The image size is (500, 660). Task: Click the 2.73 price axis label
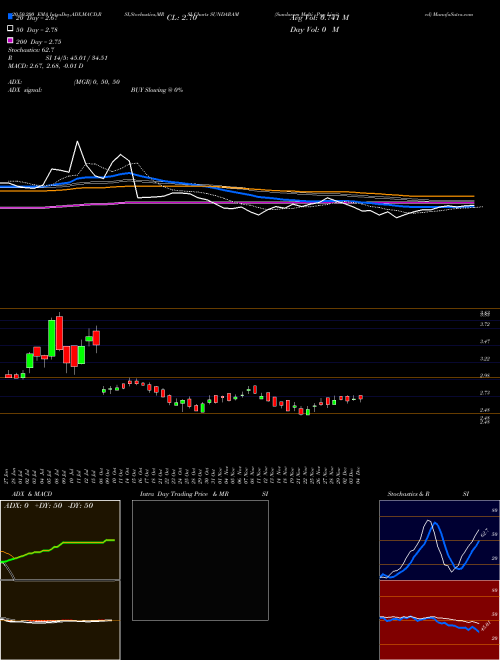[485, 393]
